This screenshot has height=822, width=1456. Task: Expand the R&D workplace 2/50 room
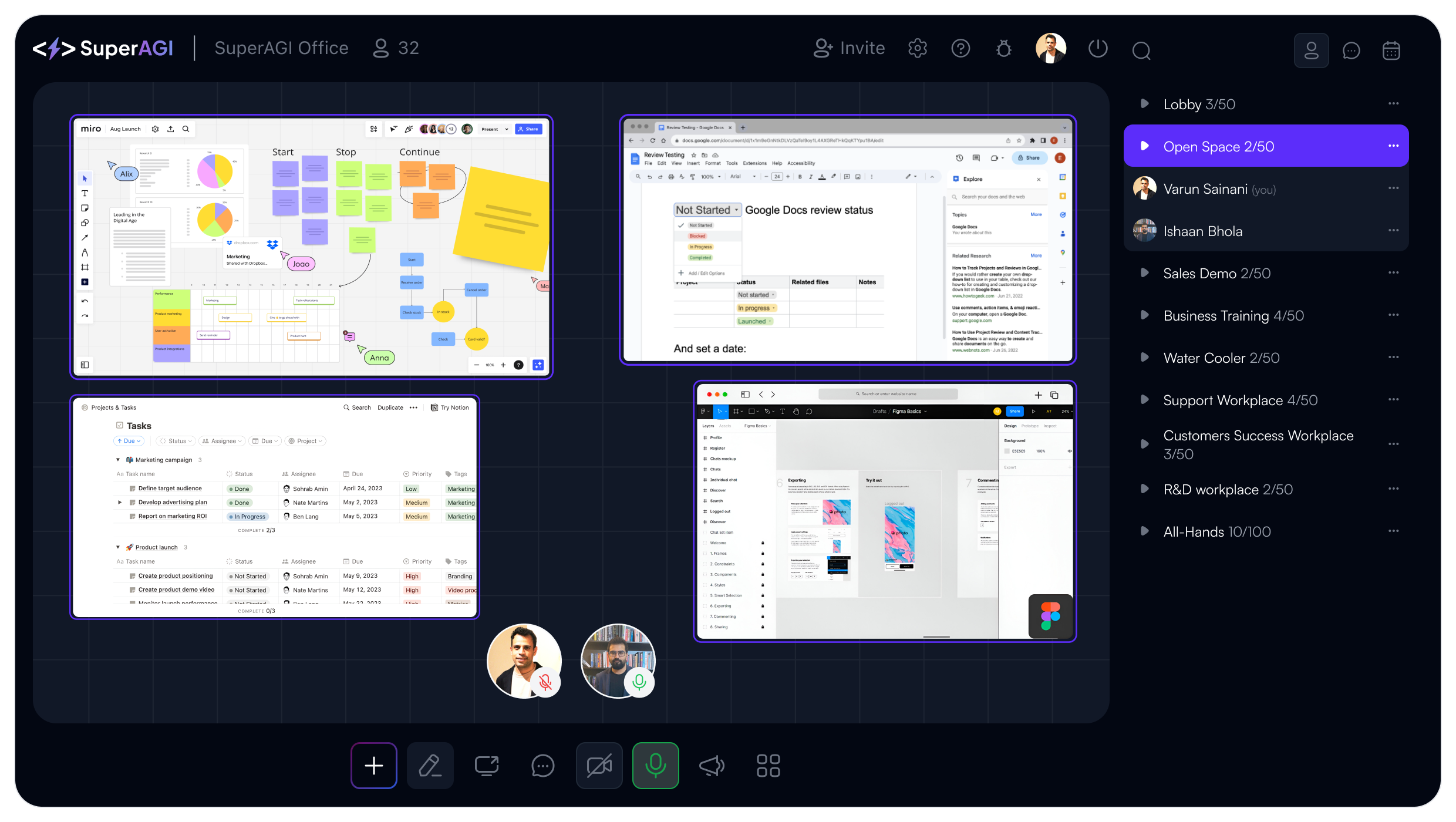1144,489
